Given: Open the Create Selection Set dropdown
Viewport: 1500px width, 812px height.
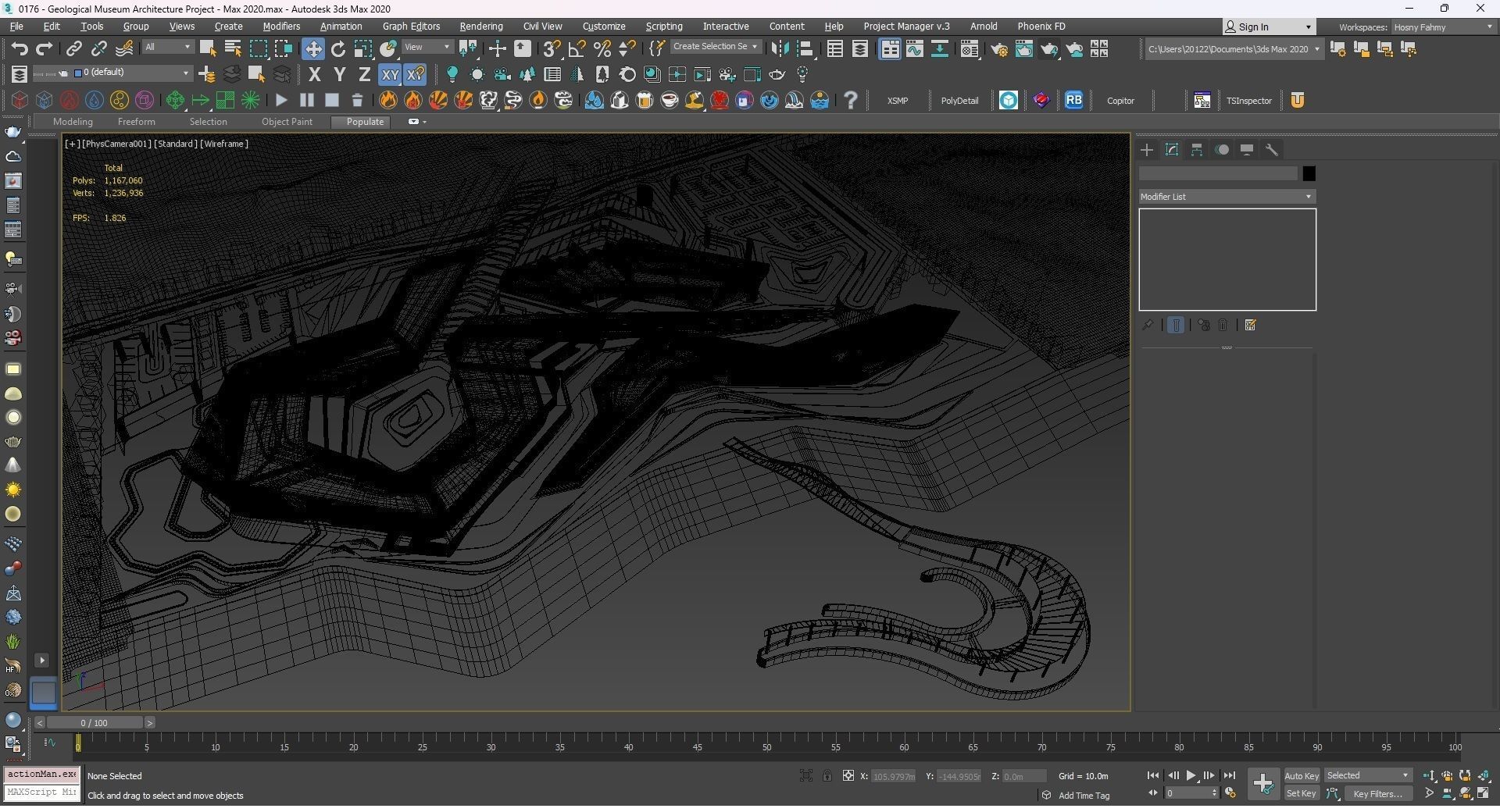Looking at the screenshot, I should (716, 47).
